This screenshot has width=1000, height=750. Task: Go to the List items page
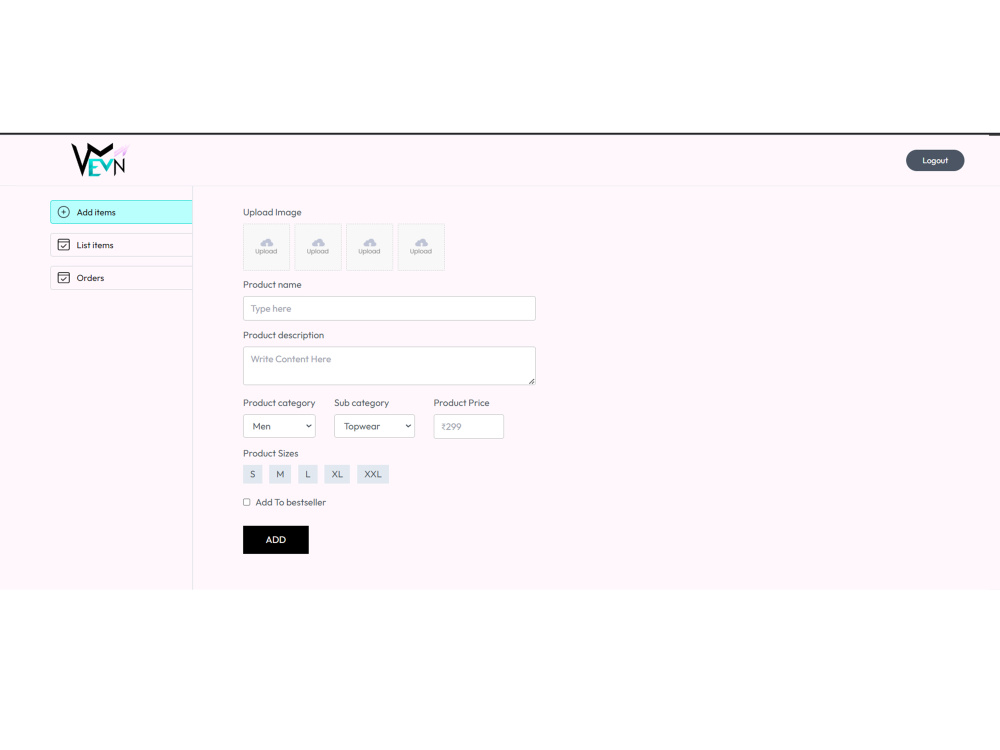tap(121, 245)
